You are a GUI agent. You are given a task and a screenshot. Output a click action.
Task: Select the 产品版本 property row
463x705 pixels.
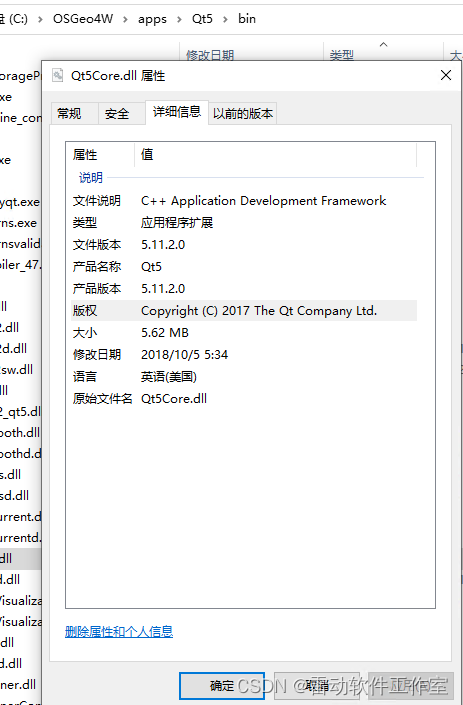244,289
